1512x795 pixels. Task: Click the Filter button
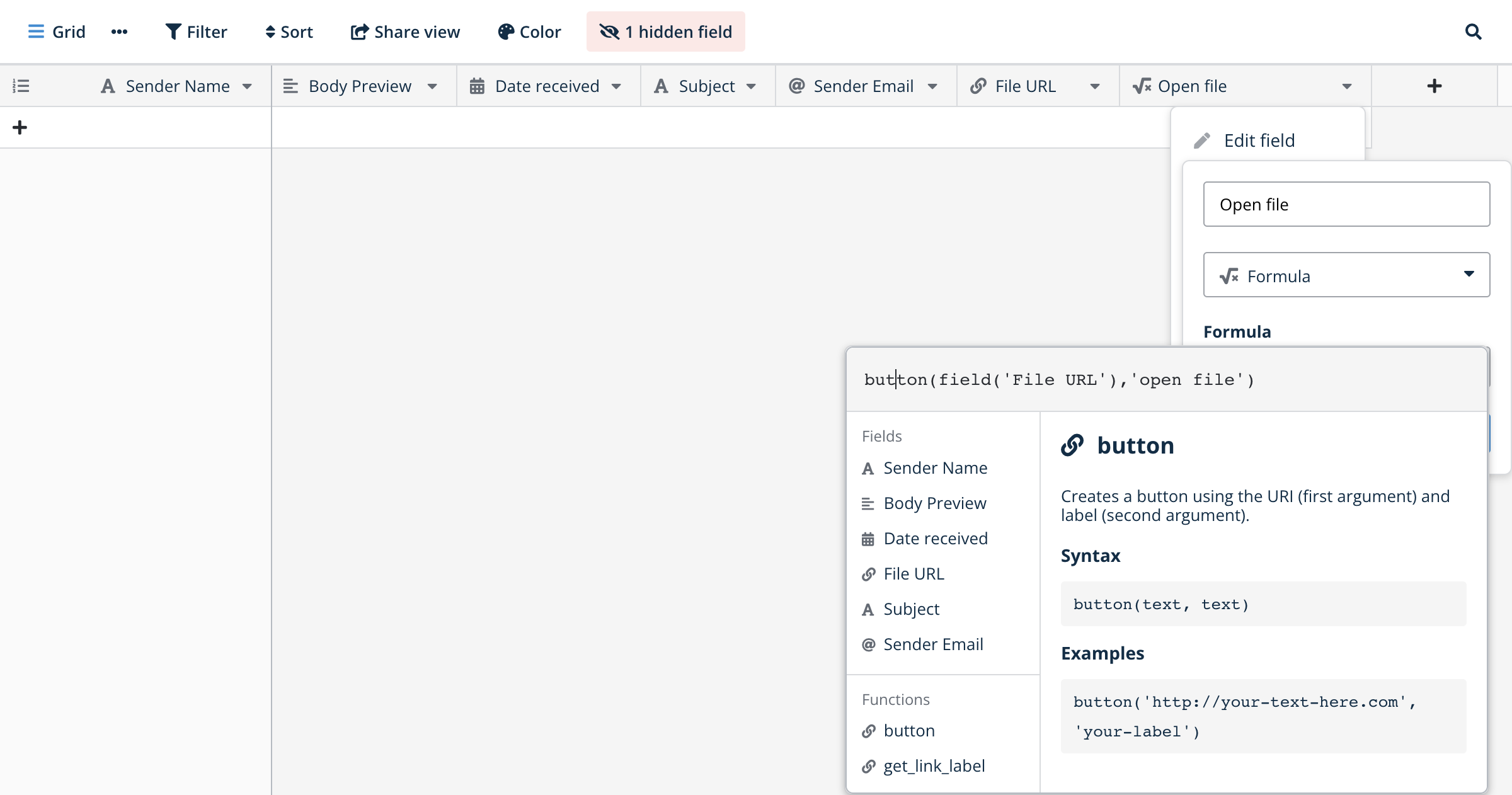tap(196, 31)
